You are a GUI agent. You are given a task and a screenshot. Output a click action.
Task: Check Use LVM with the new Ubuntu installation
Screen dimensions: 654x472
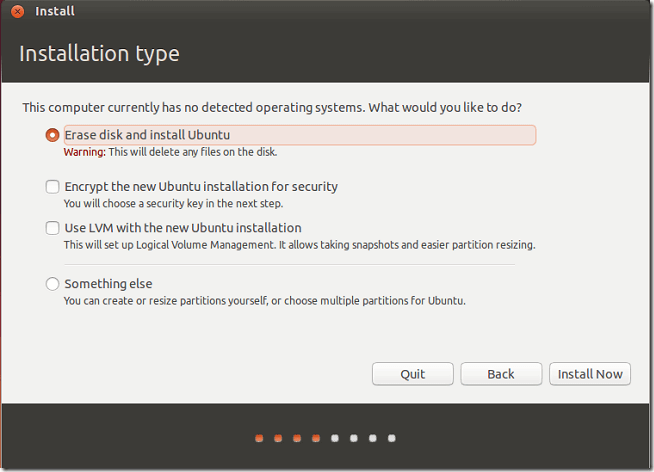click(52, 228)
